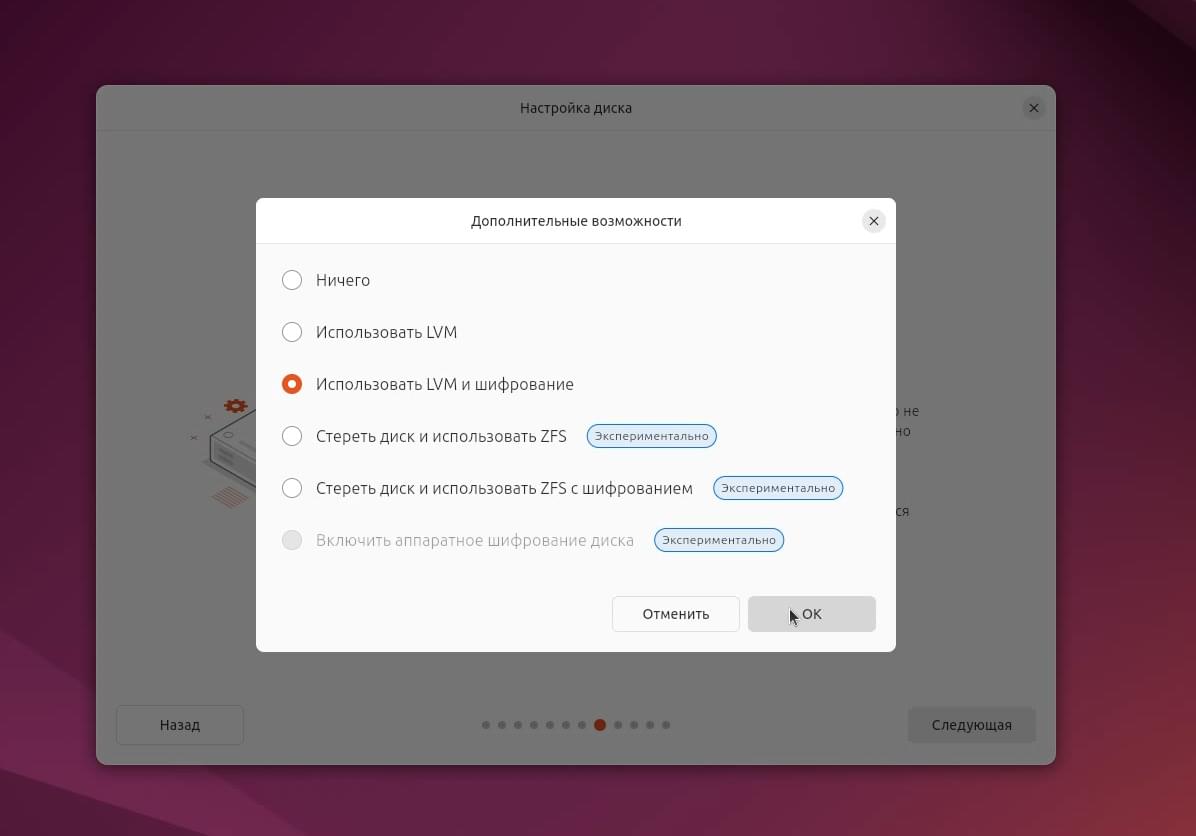Click the "Отменить" button

(676, 614)
